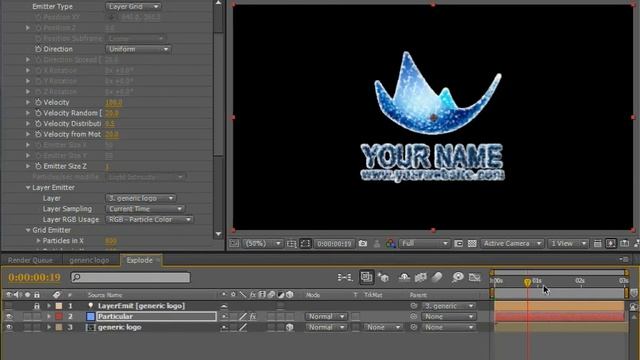640x360 pixels.
Task: Click label color swatch of LayerEmit layer
Action: tap(59, 306)
